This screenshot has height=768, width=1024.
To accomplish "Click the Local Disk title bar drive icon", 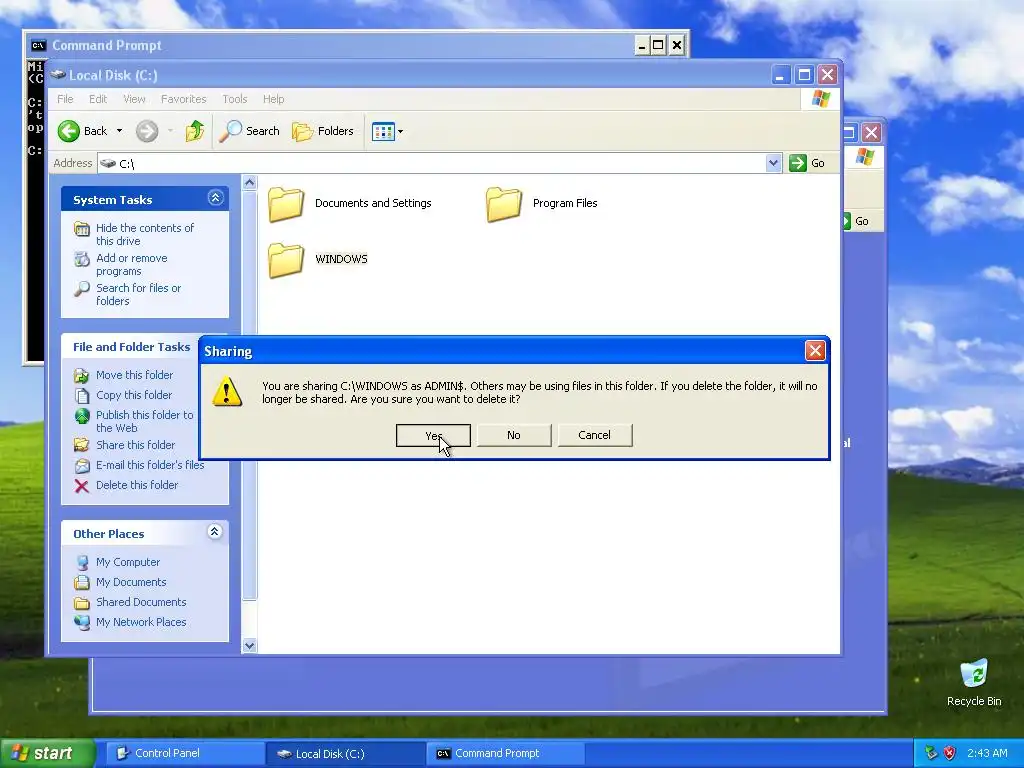I will 58,74.
